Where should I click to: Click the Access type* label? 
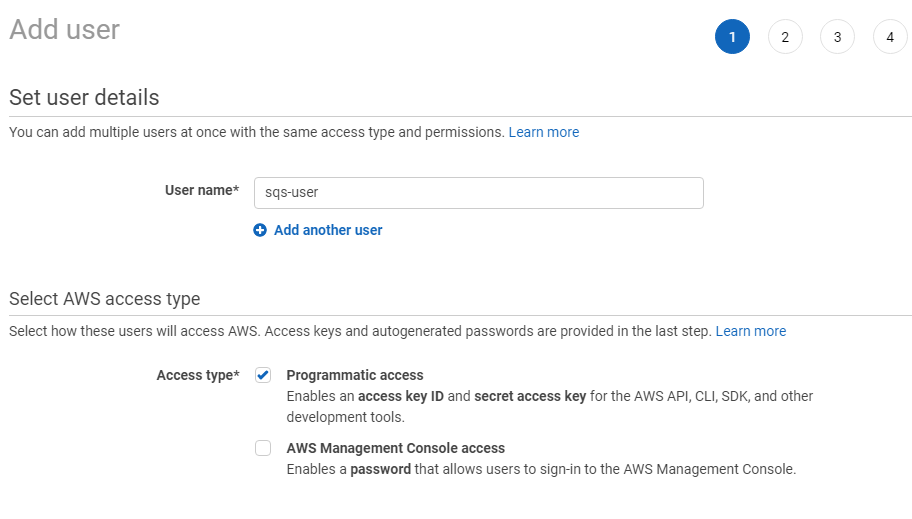pyautogui.click(x=198, y=375)
